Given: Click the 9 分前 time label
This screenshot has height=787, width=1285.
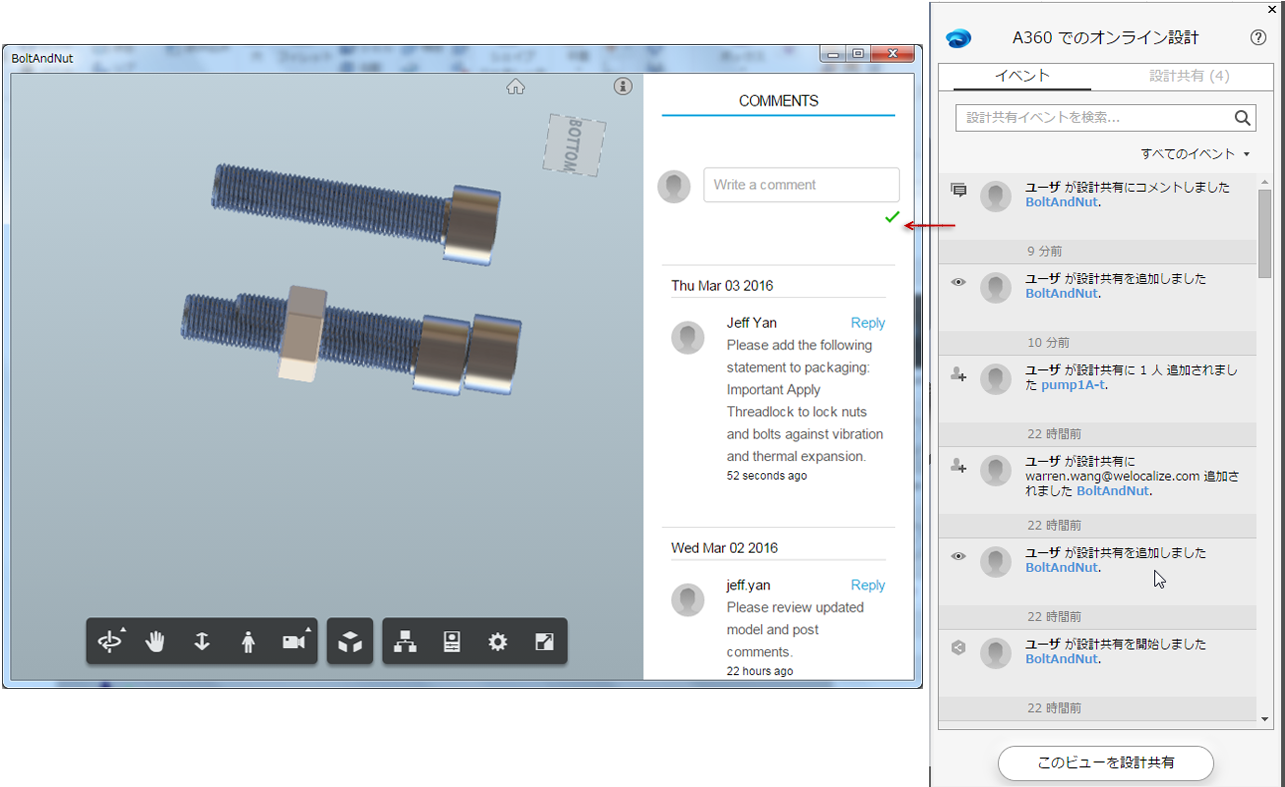Looking at the screenshot, I should [x=1045, y=251].
